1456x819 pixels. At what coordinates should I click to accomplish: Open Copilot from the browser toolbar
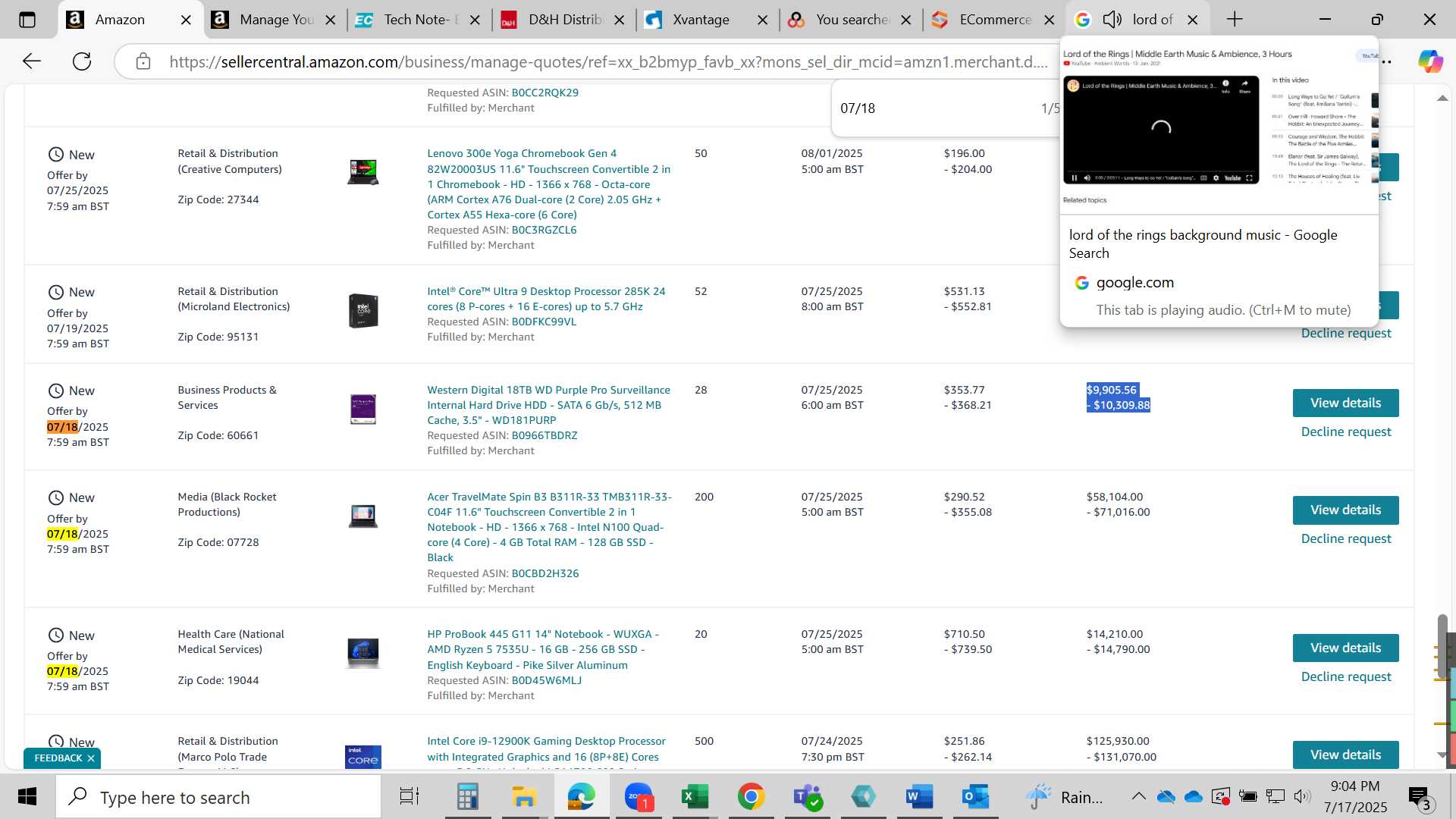1430,61
